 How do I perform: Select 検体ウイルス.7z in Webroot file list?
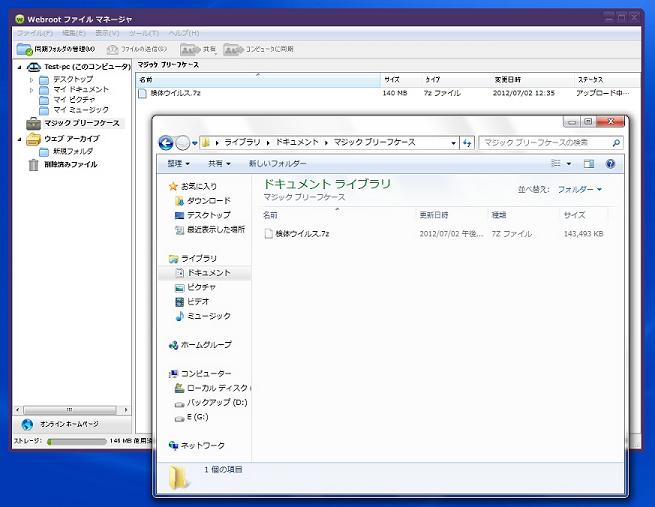click(175, 93)
